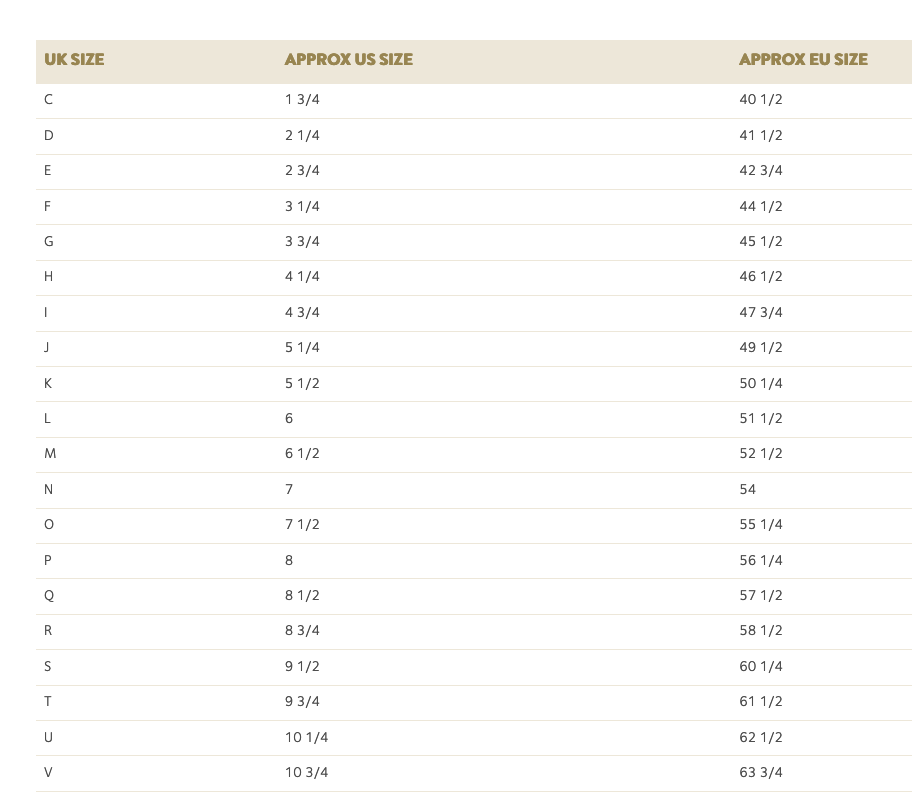Viewport: 912px width, 794px height.
Task: Select the UK size M cell
Action: coord(50,454)
